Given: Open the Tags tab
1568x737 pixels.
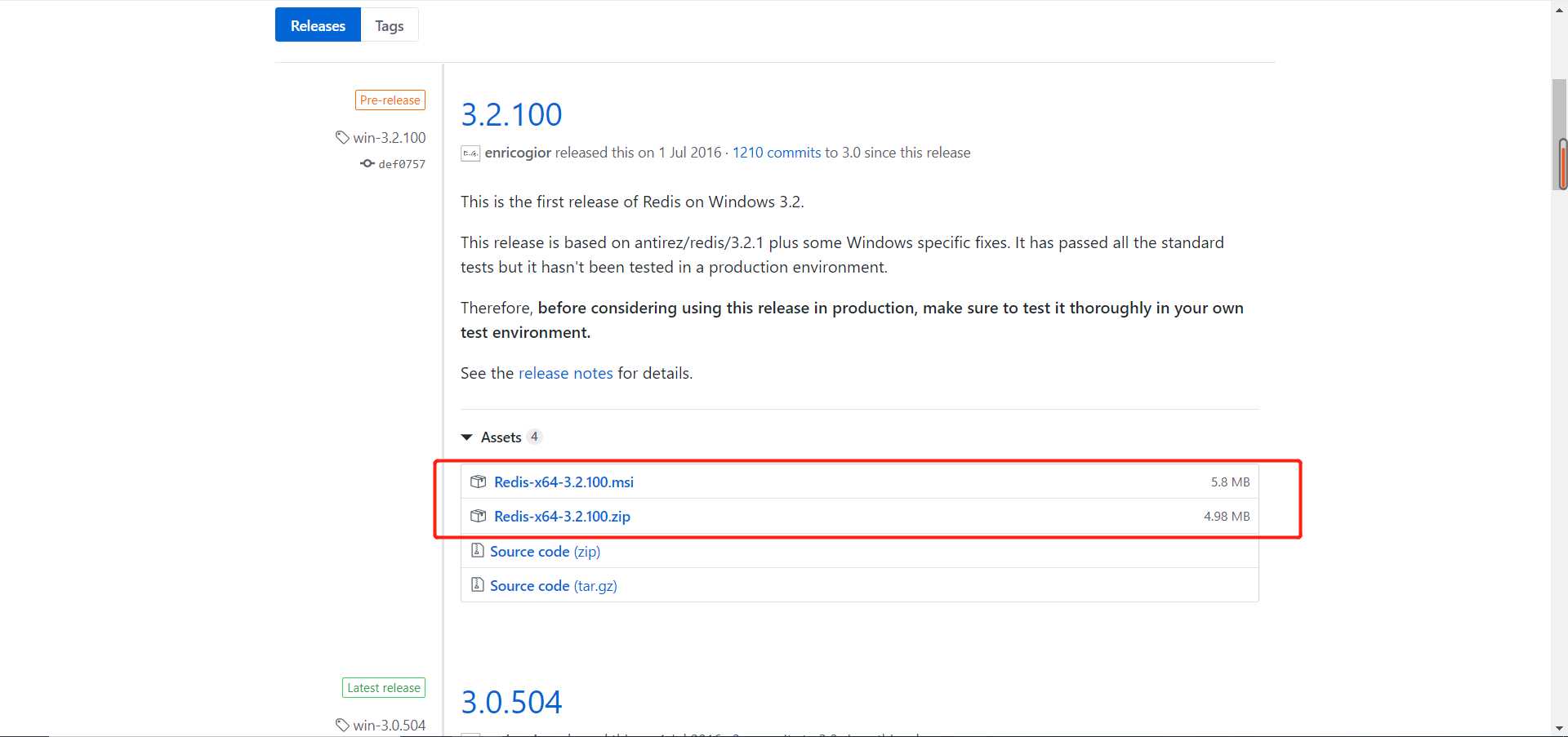Looking at the screenshot, I should pos(390,25).
